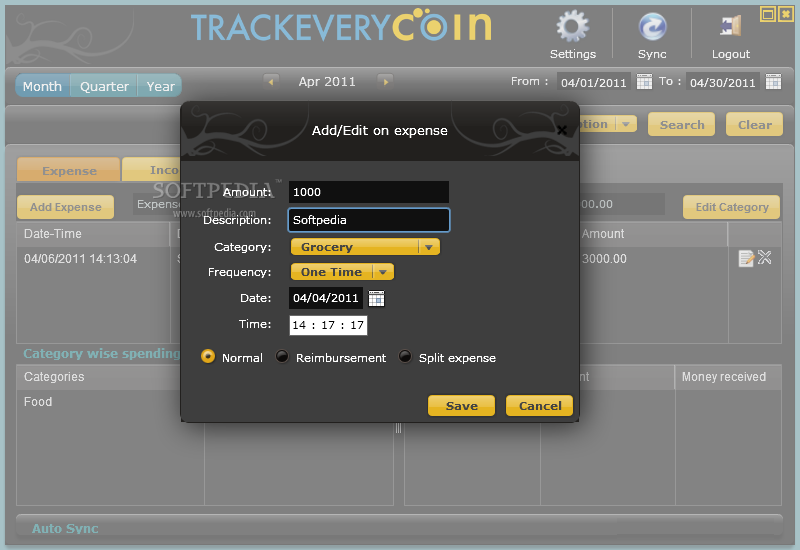
Task: Click the Auto Sync panel header
Action: point(399,528)
